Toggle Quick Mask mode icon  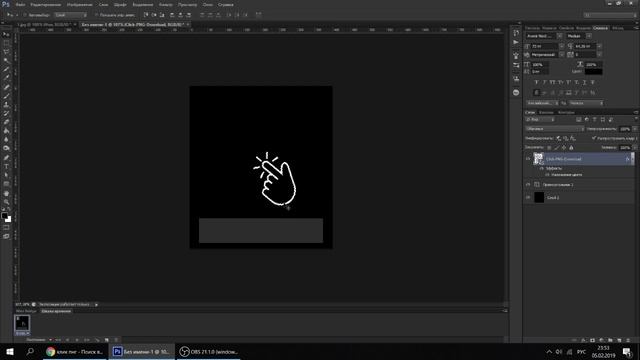pos(6,228)
